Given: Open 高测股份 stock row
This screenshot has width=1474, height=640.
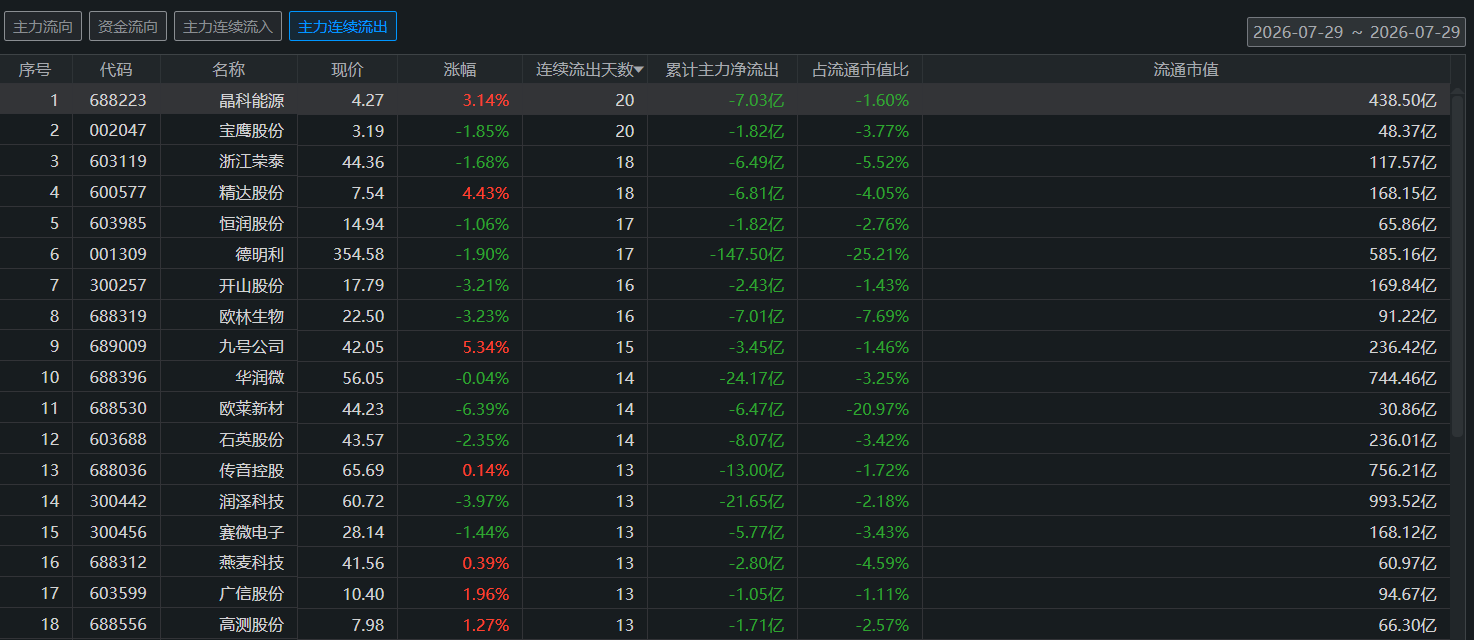Looking at the screenshot, I should pos(725,625).
